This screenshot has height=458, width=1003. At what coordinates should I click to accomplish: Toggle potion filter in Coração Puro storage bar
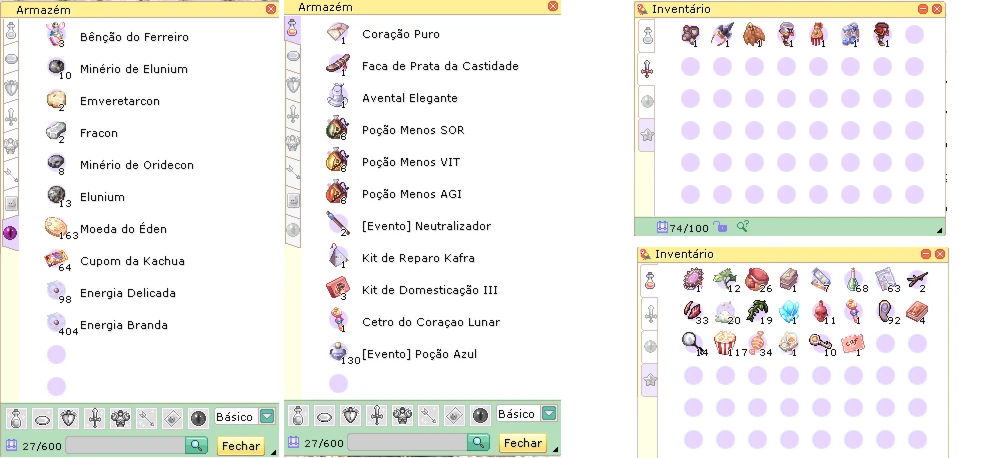(297, 416)
